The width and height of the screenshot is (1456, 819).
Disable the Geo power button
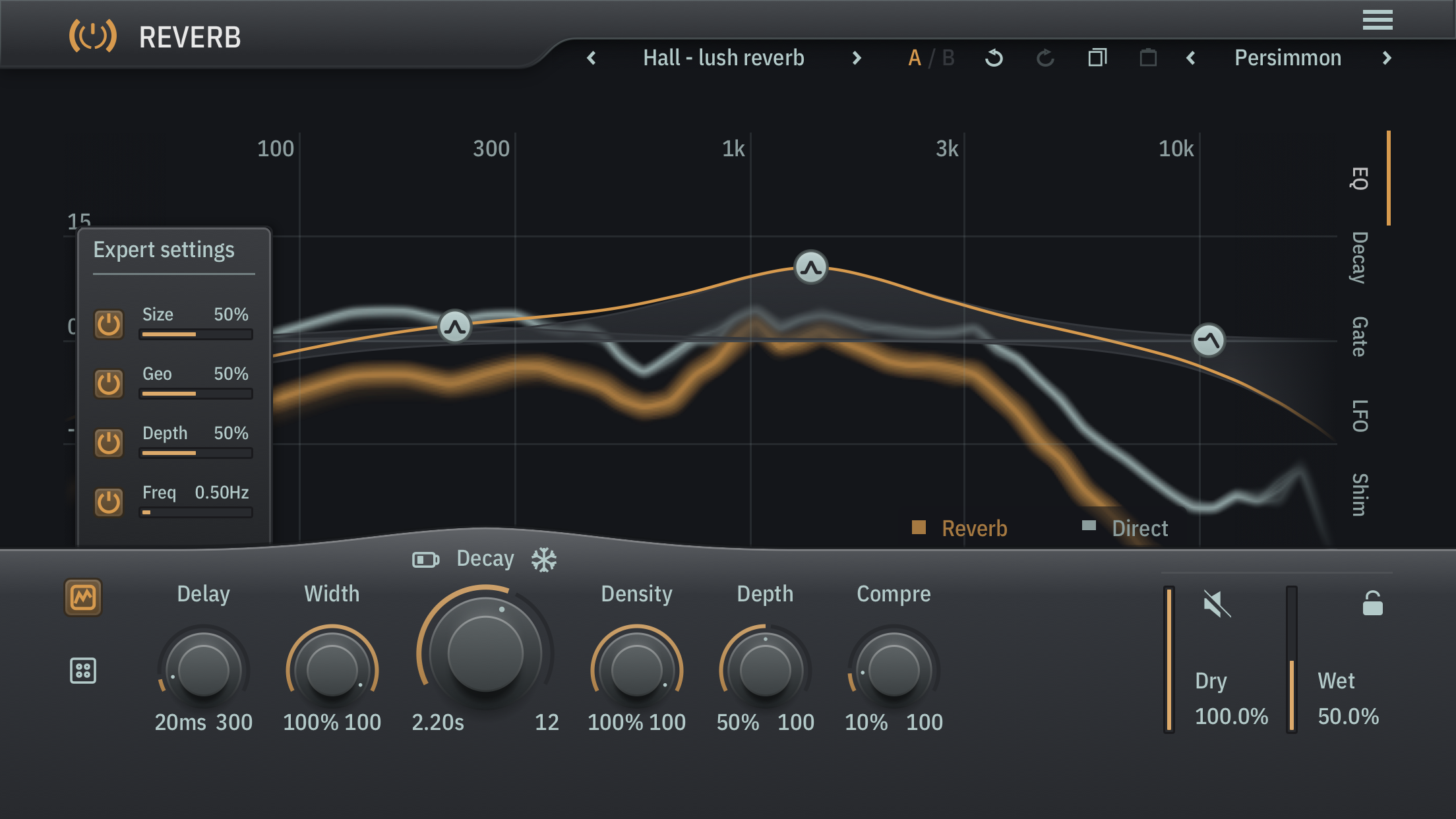(109, 384)
